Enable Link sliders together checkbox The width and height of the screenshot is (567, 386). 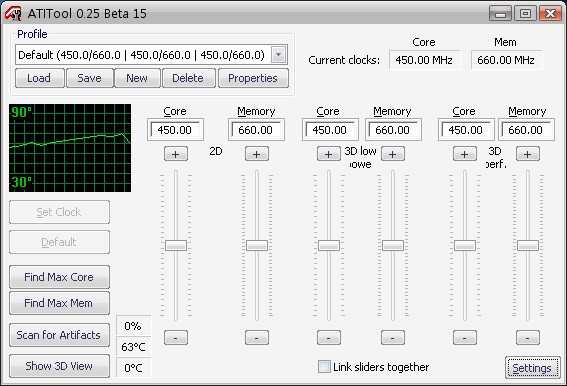click(324, 367)
